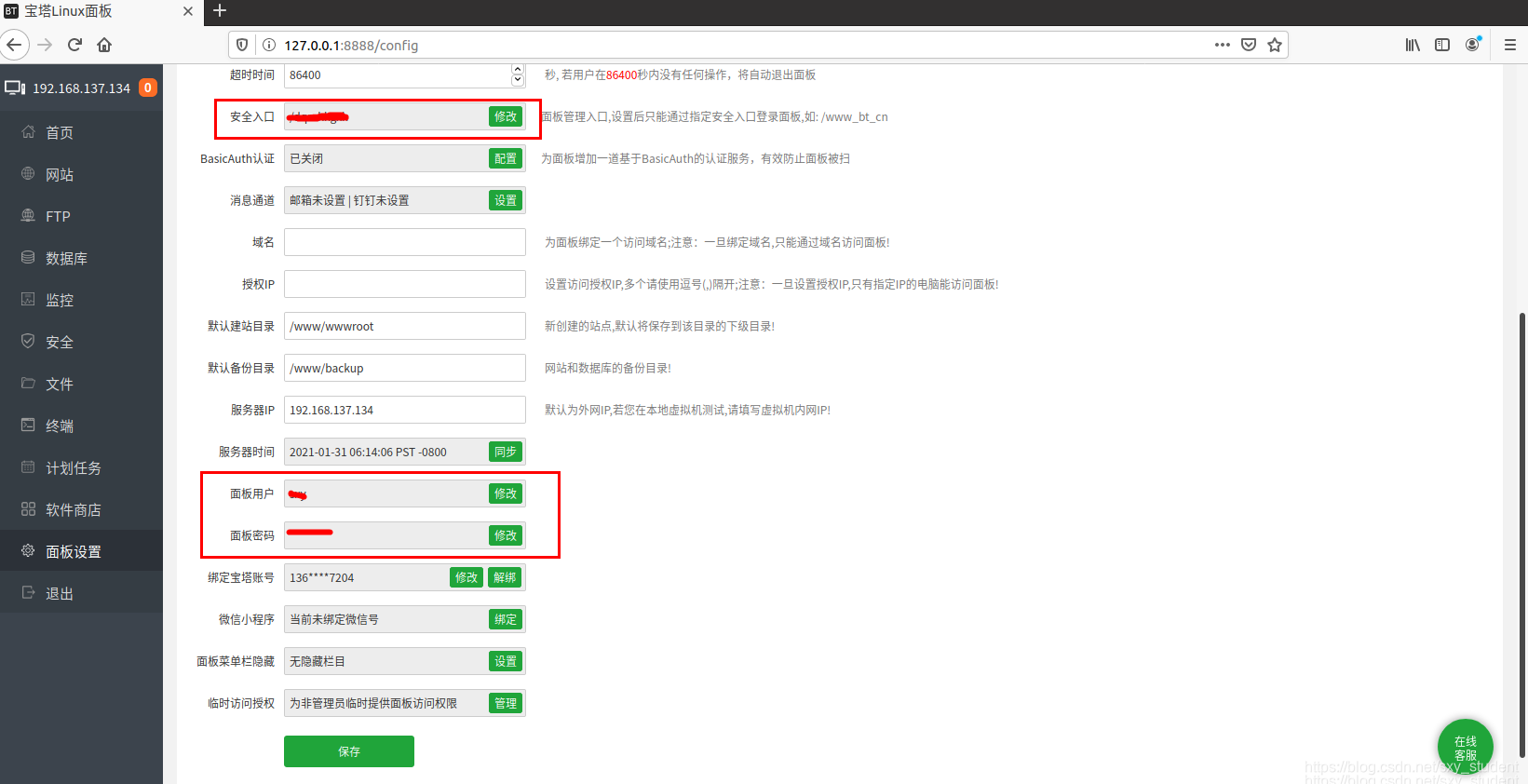Click 解绑 button for 宝塔账号
1528x784 pixels.
click(x=505, y=577)
